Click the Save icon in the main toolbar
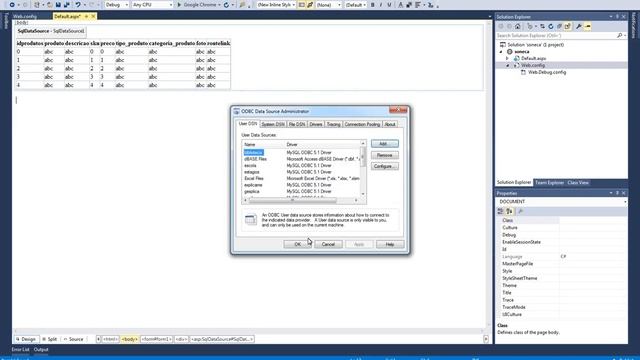640x360 pixels. tap(58, 4)
